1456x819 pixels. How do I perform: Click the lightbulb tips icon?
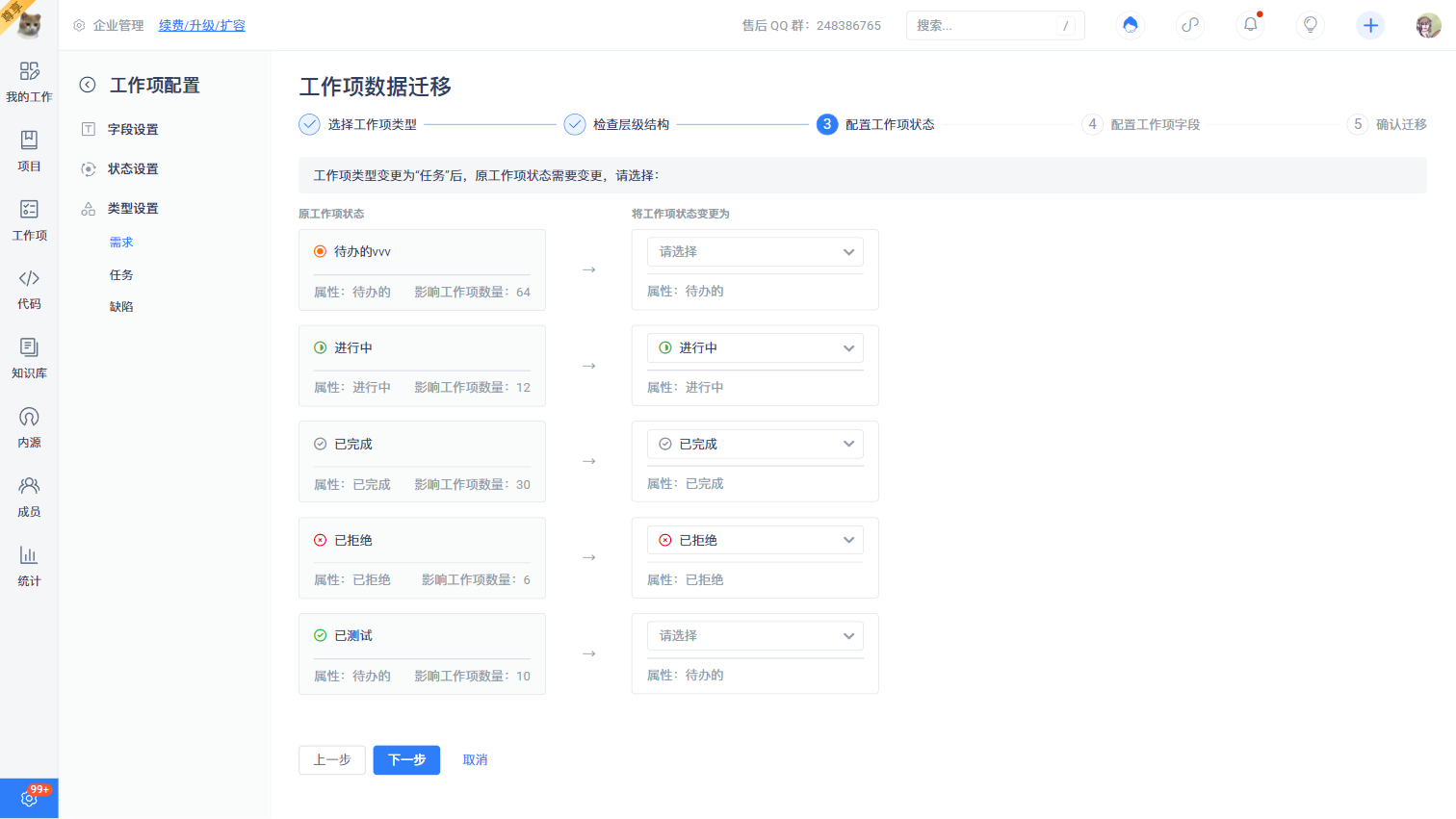coord(1310,25)
